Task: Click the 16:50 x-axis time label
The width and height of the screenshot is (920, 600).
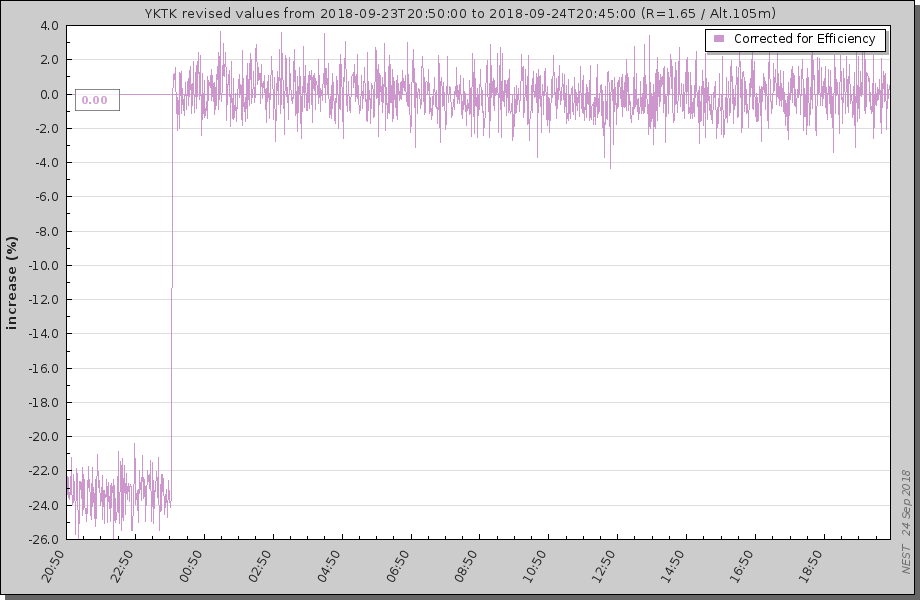Action: [742, 566]
